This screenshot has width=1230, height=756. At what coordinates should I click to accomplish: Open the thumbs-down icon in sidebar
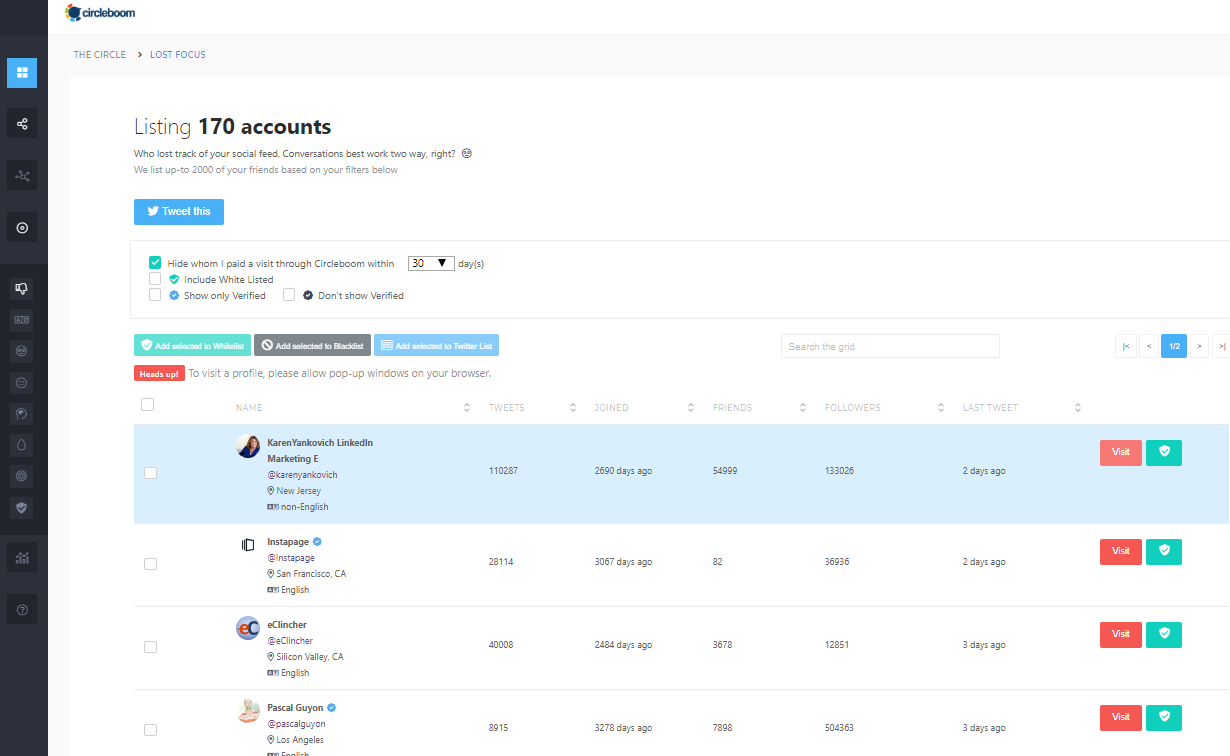(22, 288)
